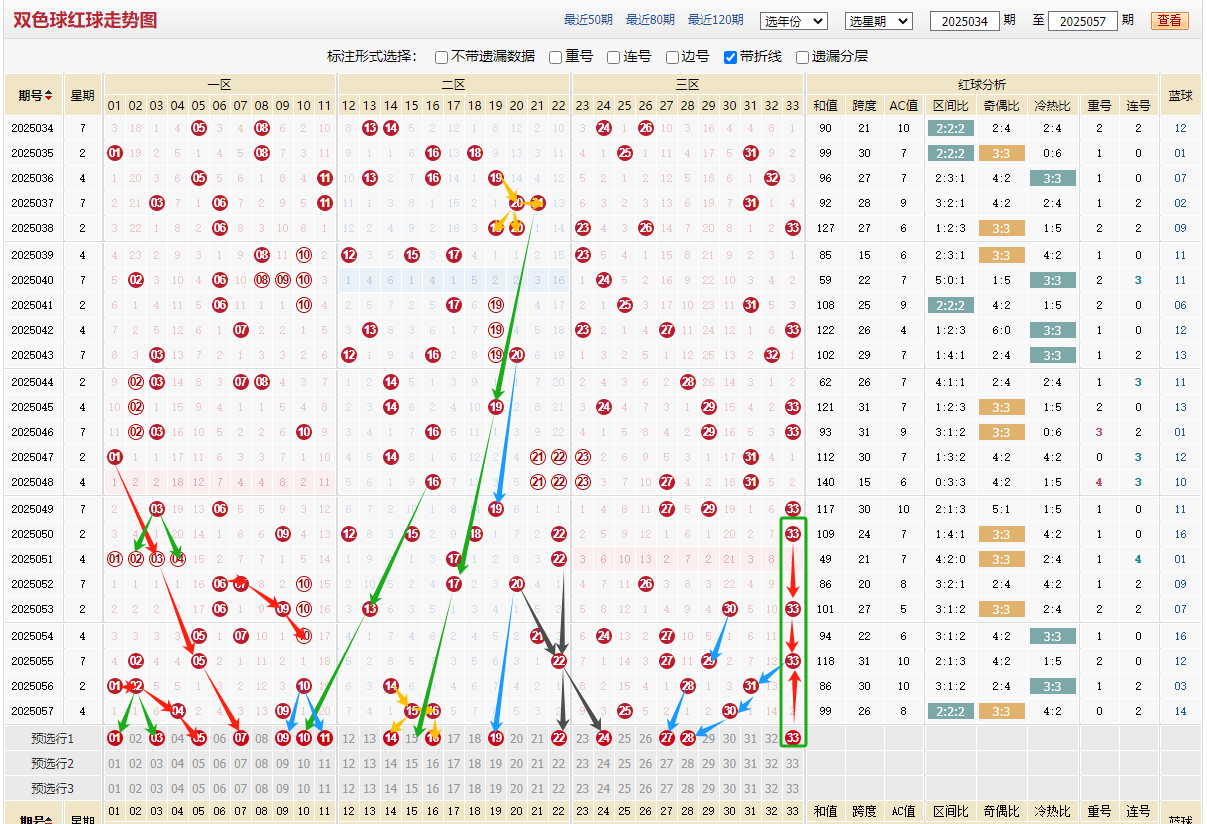Focus the end period field 2025057
The width and height of the screenshot is (1207, 824).
pyautogui.click(x=1082, y=21)
